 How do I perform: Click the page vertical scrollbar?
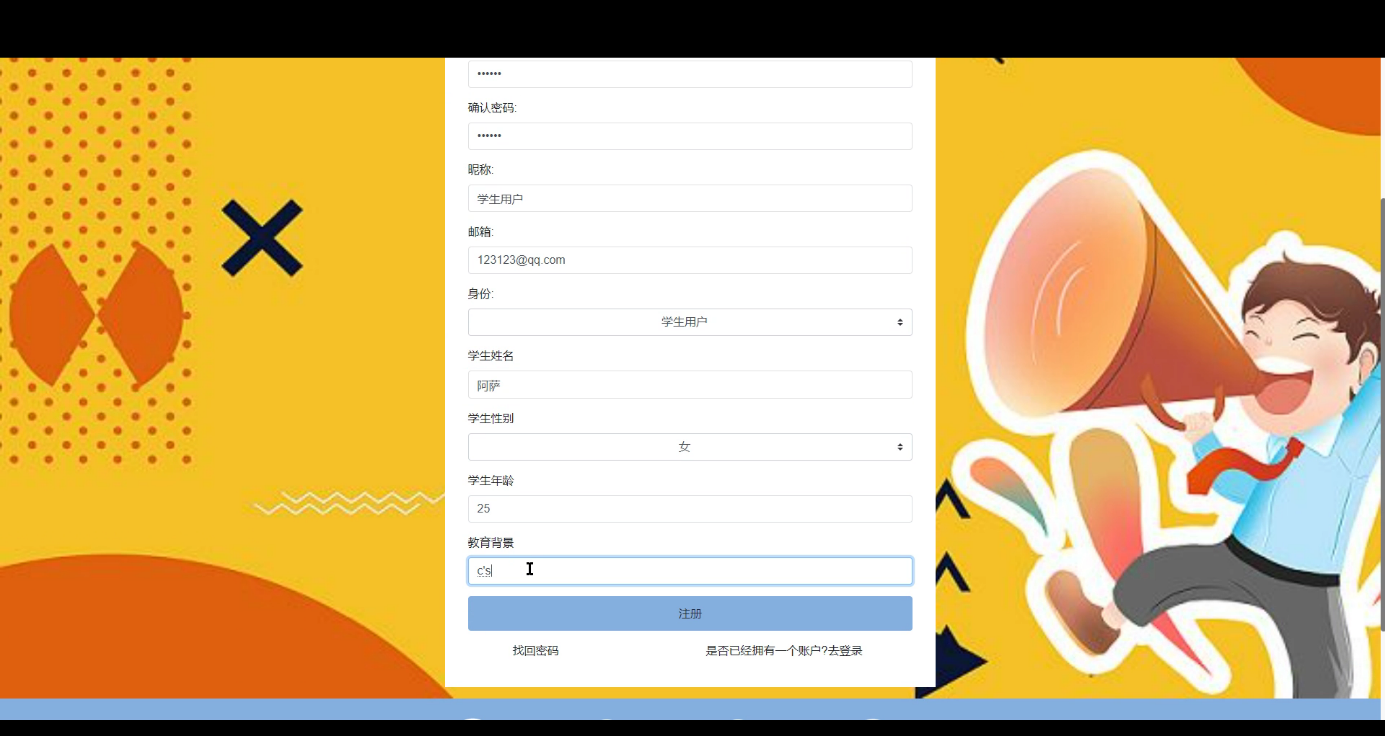tap(1381, 414)
